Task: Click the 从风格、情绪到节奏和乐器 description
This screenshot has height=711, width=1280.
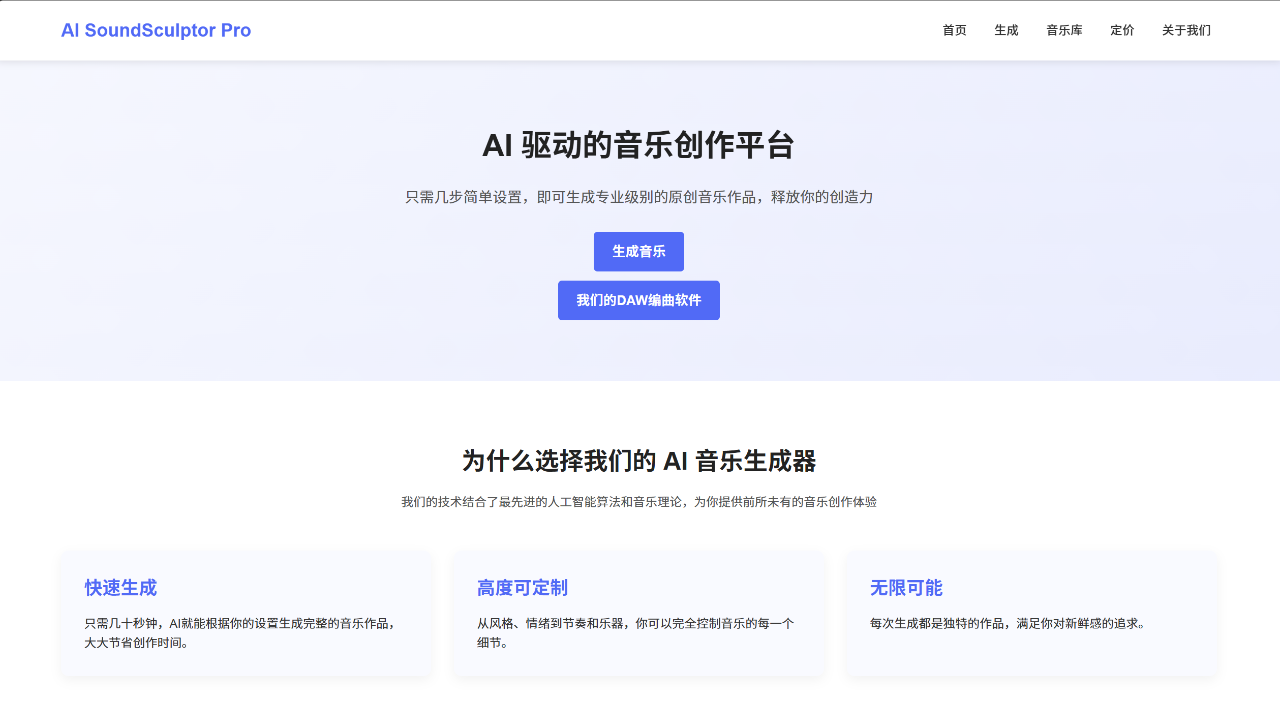Action: click(635, 633)
